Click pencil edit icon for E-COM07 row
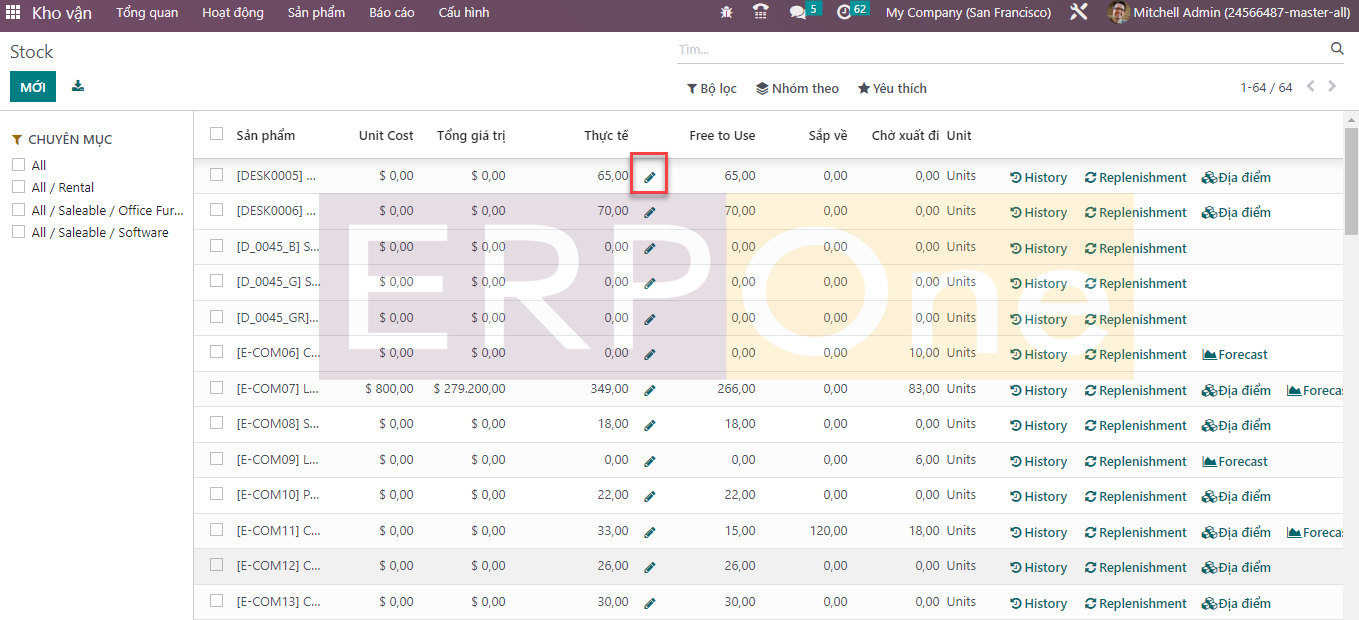The image size is (1359, 620). [x=650, y=390]
